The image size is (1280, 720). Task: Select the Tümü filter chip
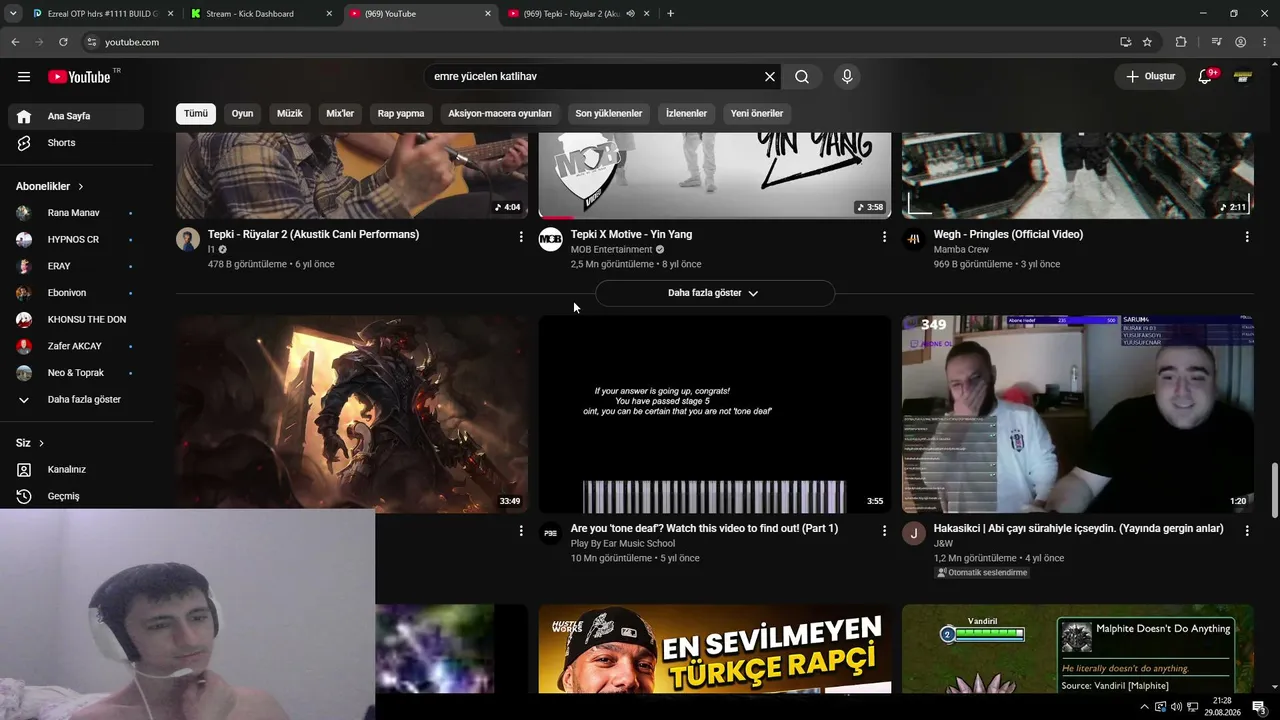coord(196,114)
